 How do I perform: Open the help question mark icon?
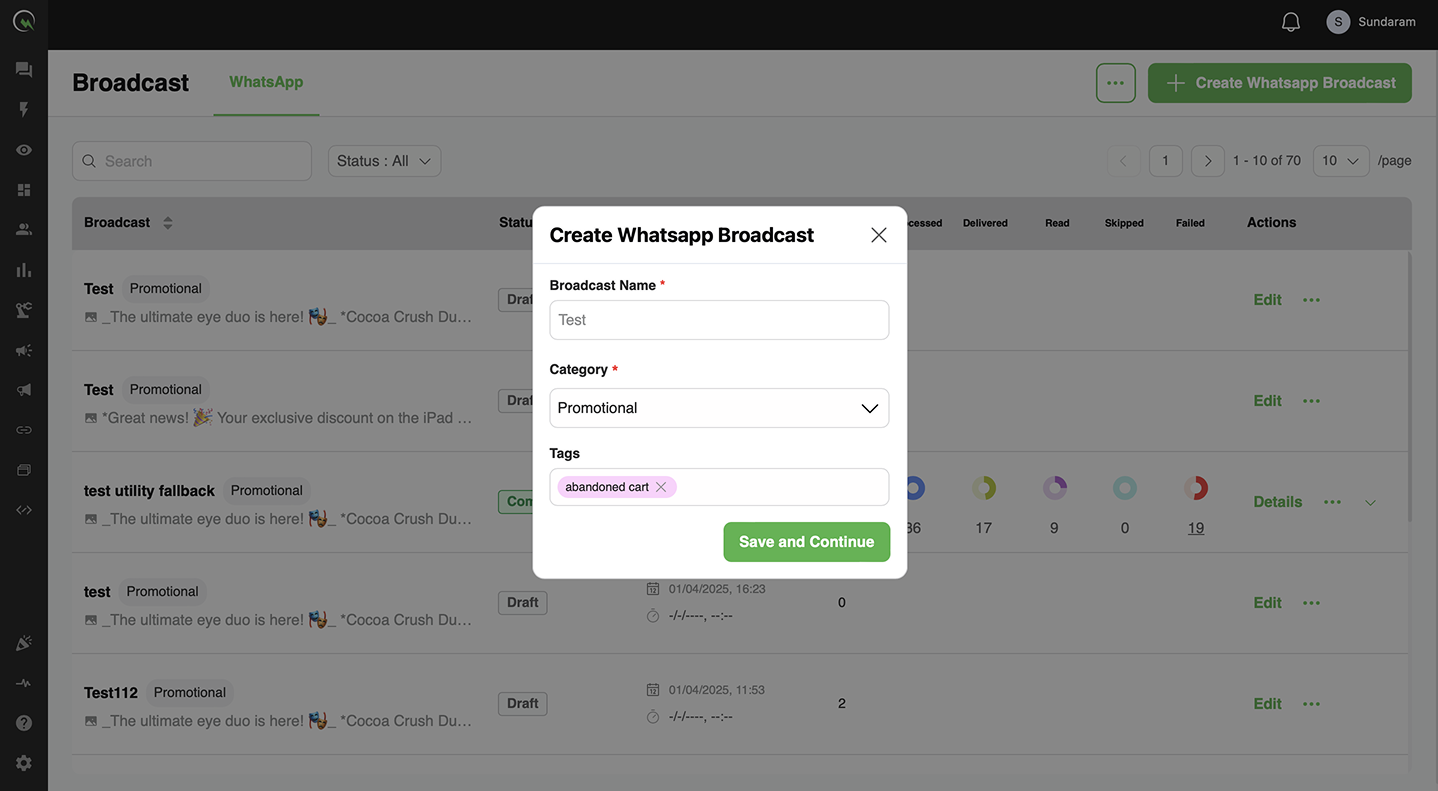[x=24, y=723]
